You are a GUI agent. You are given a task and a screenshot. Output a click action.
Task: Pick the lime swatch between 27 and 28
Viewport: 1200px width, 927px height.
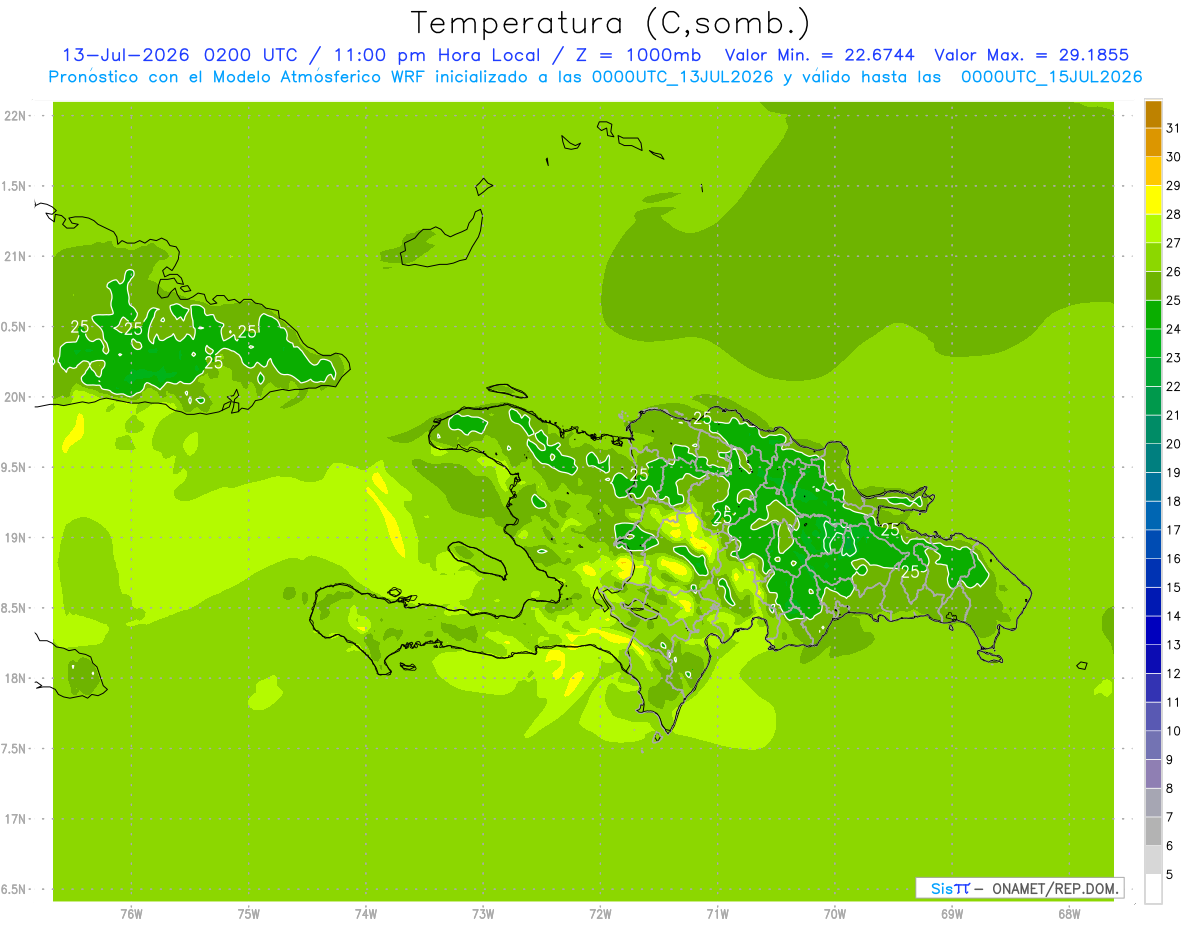point(1153,229)
